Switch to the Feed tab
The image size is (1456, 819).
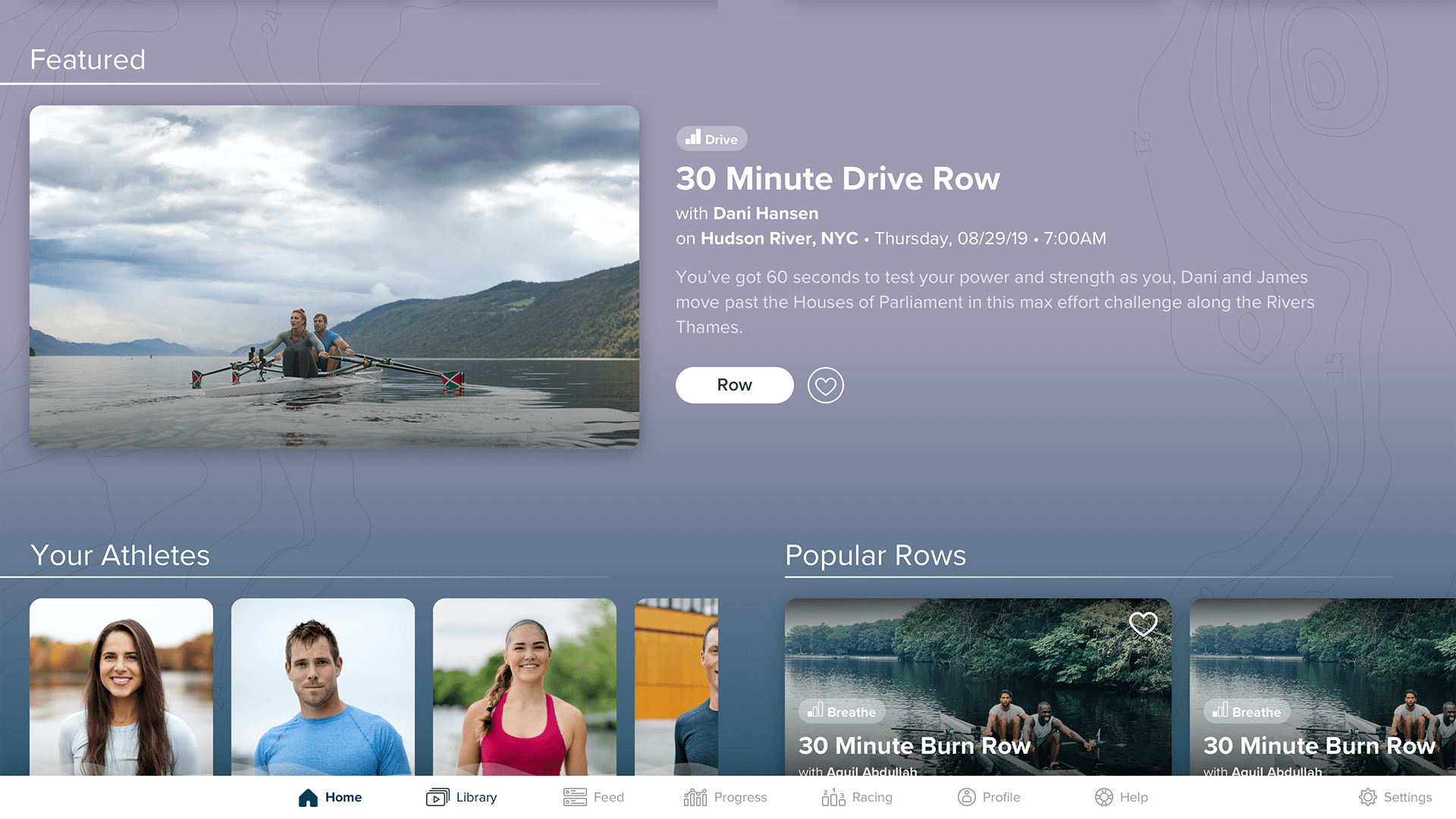pos(608,797)
